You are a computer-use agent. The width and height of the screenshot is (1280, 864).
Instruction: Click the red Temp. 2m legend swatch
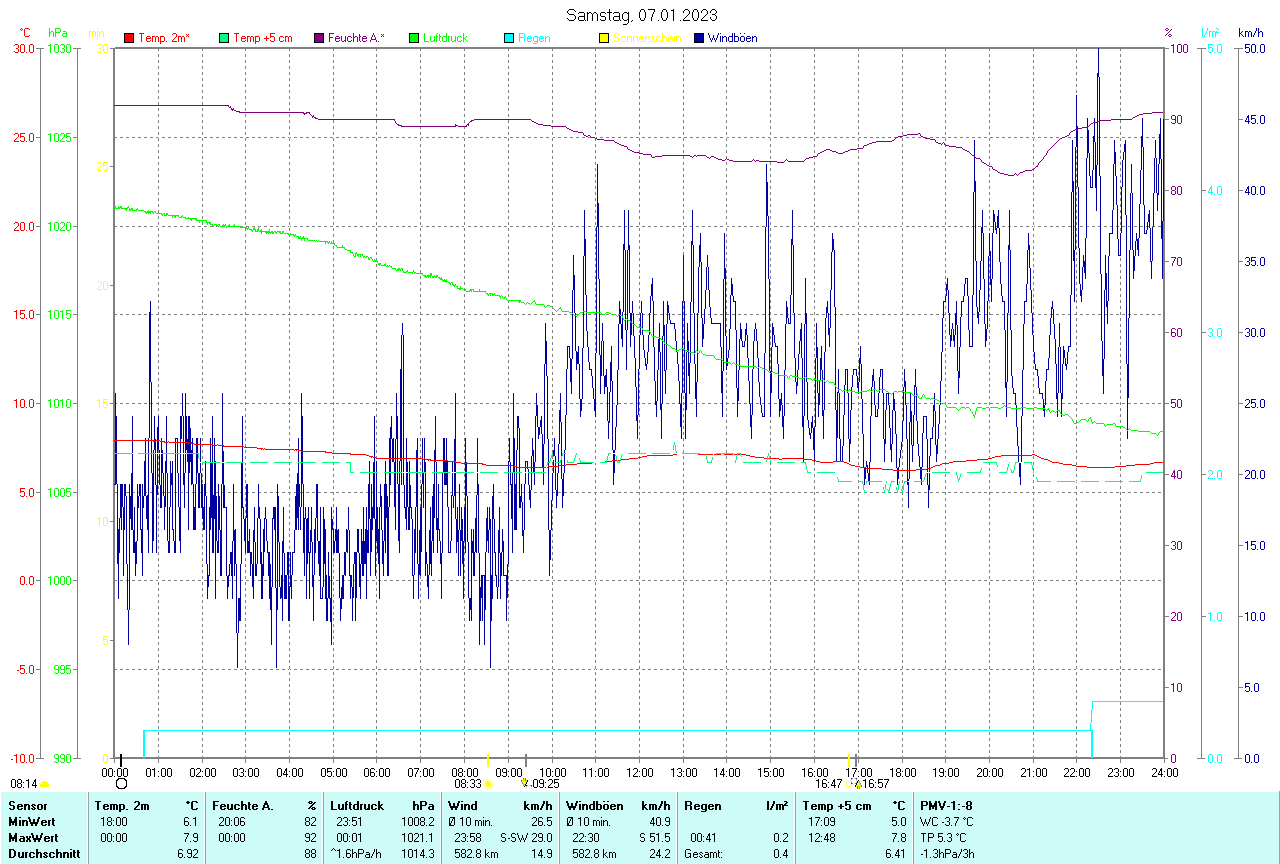pos(129,38)
